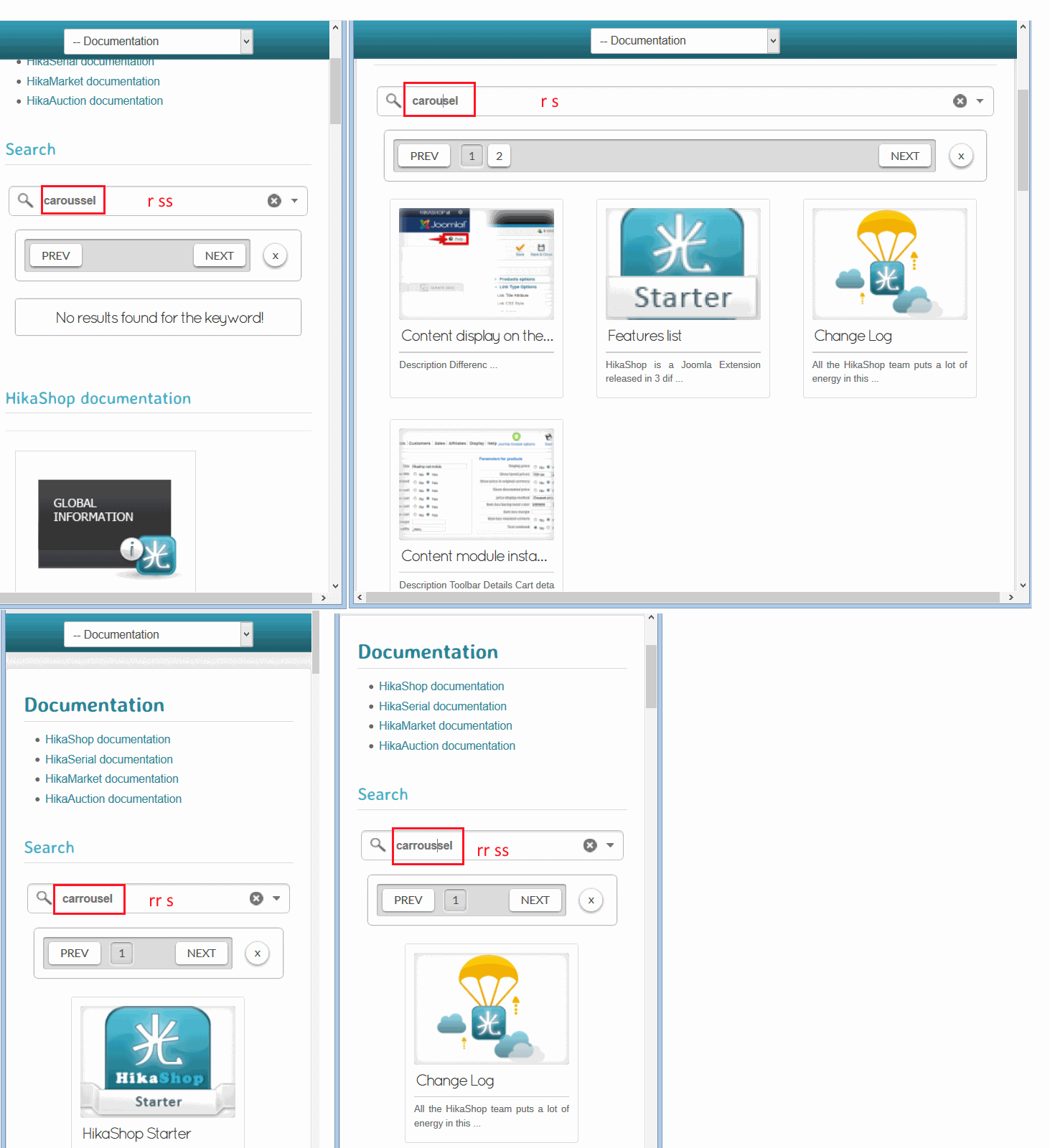Open HikaMarket documentation link above the 'carrousel' search
This screenshot has height=1148, width=1050.
click(x=112, y=778)
